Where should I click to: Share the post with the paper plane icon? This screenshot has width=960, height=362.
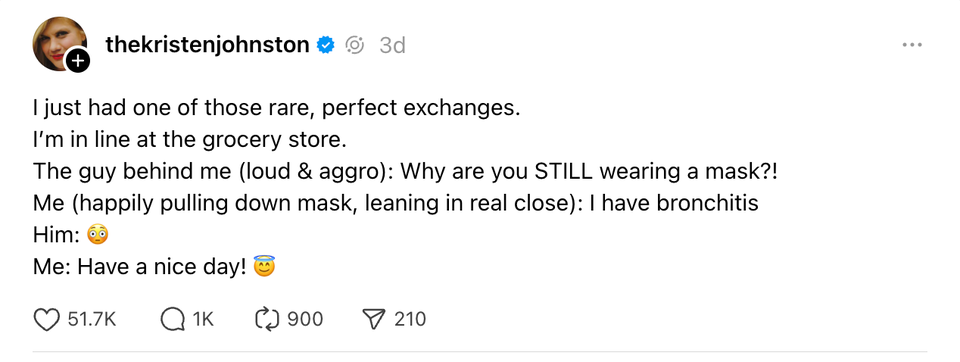pos(373,319)
